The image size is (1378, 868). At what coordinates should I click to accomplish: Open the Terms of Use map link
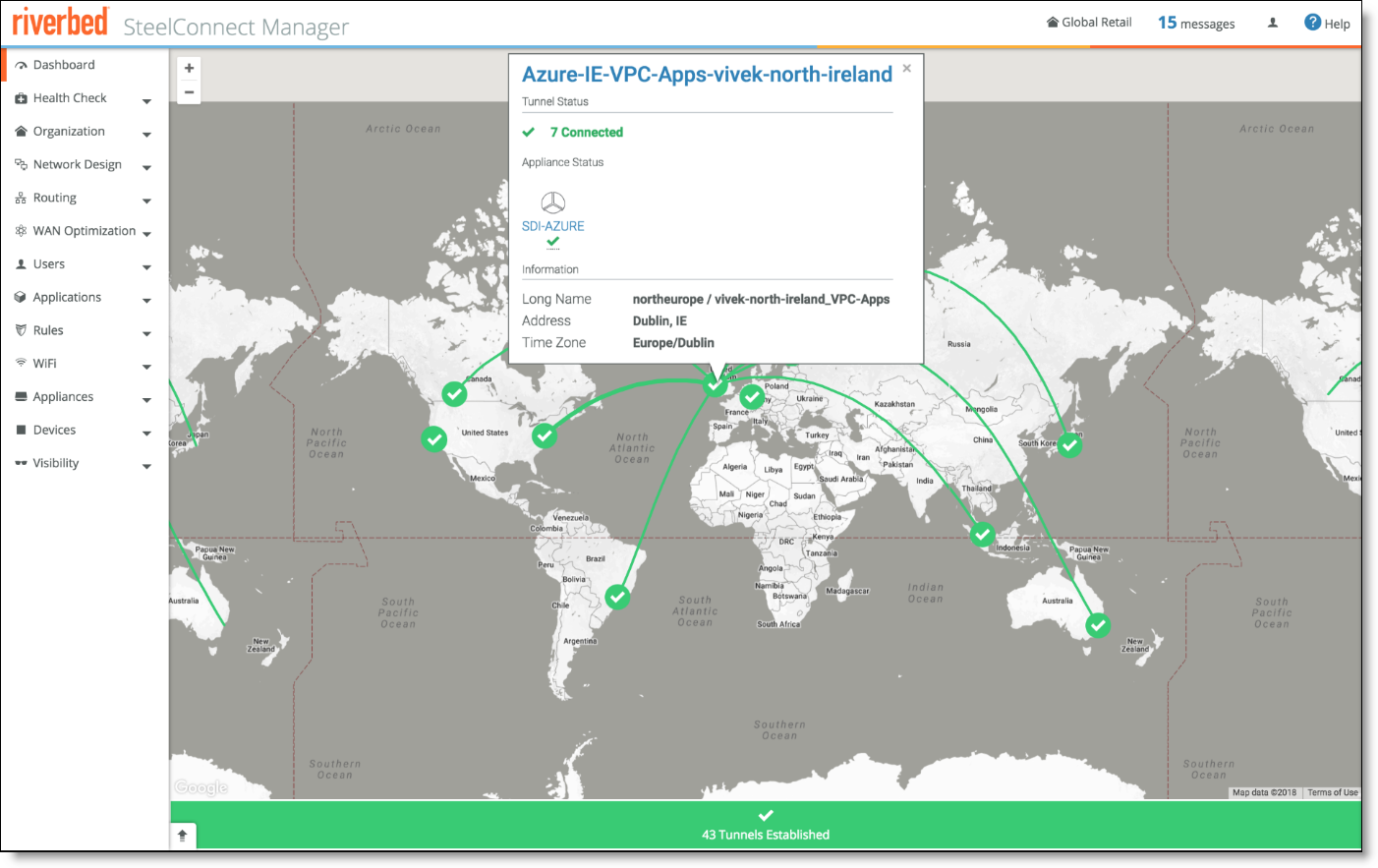coord(1332,792)
